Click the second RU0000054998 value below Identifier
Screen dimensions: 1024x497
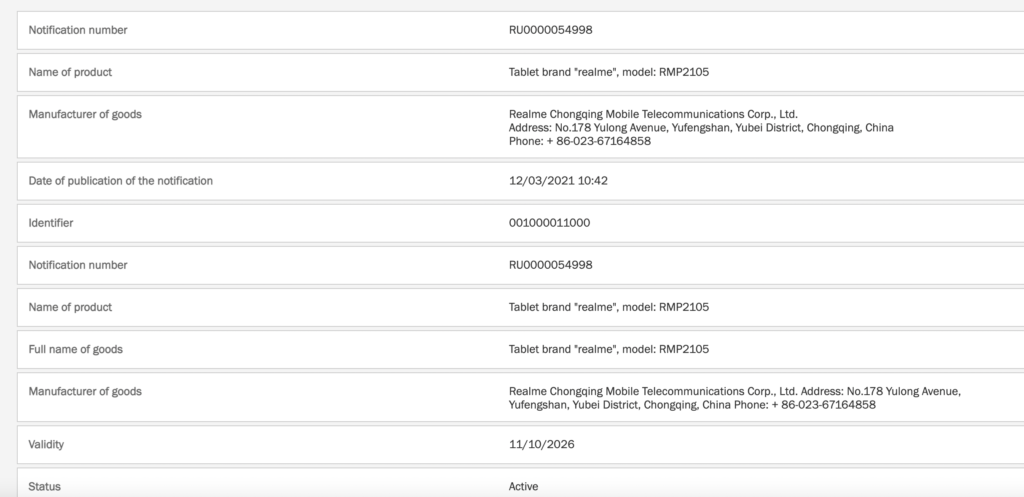tap(551, 265)
